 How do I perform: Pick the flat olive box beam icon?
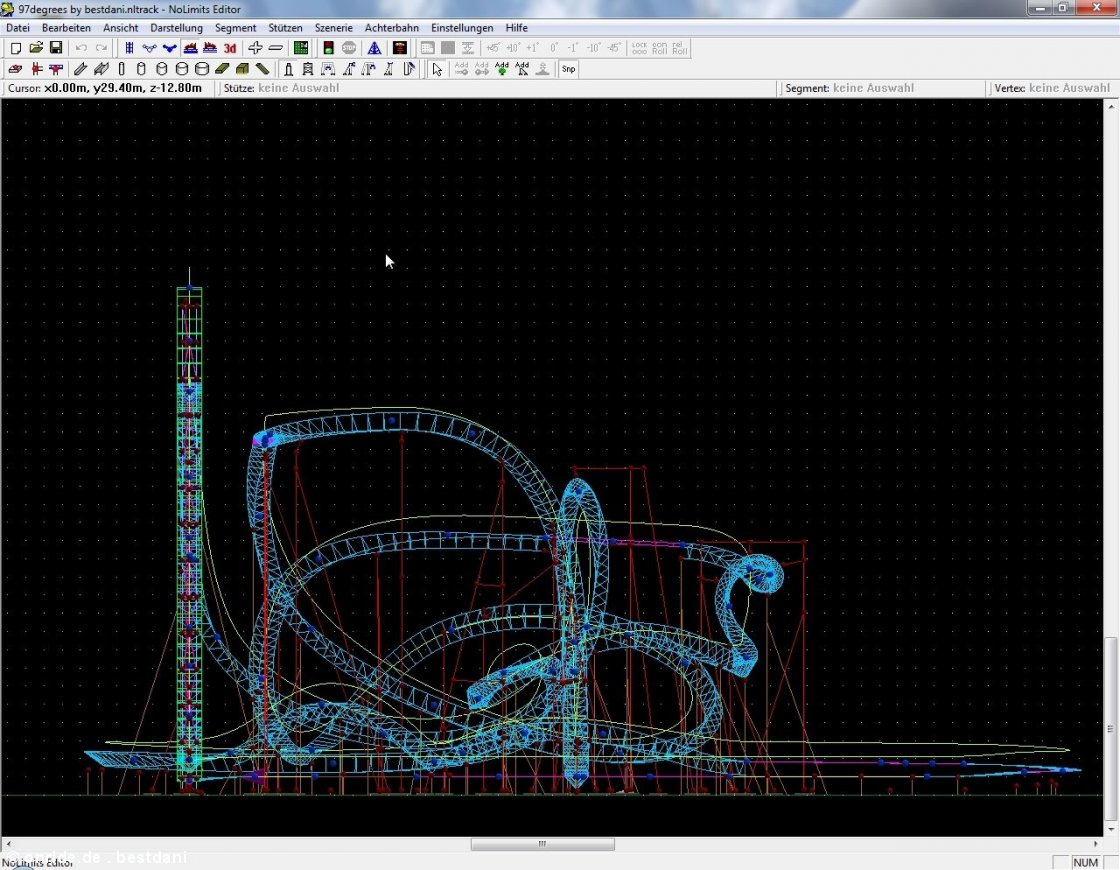pos(222,69)
